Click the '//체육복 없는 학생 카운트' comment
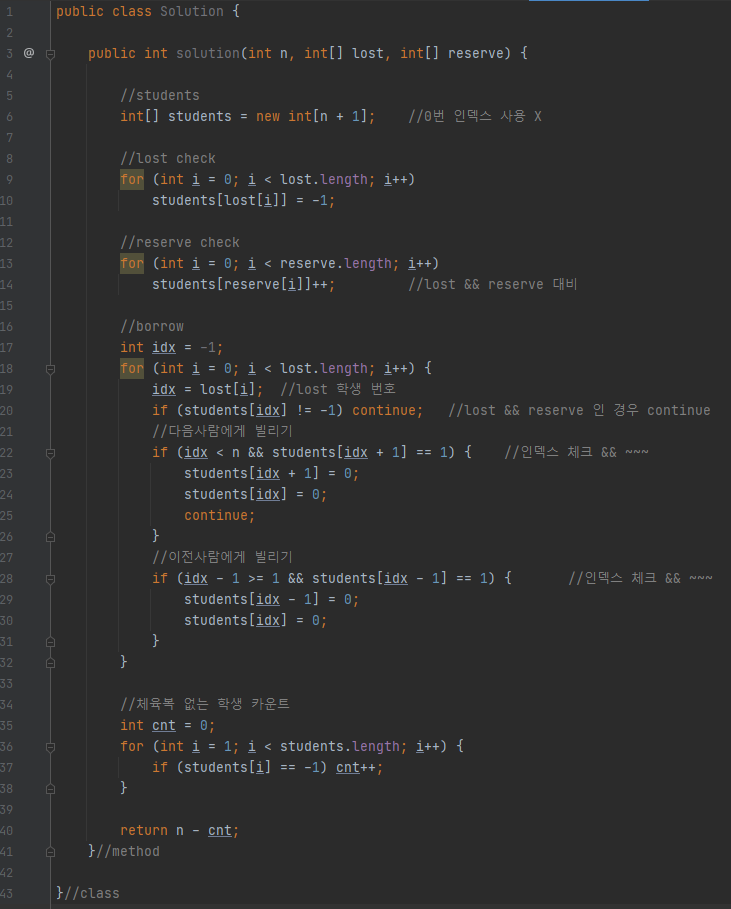Viewport: 731px width, 909px height. (x=205, y=704)
